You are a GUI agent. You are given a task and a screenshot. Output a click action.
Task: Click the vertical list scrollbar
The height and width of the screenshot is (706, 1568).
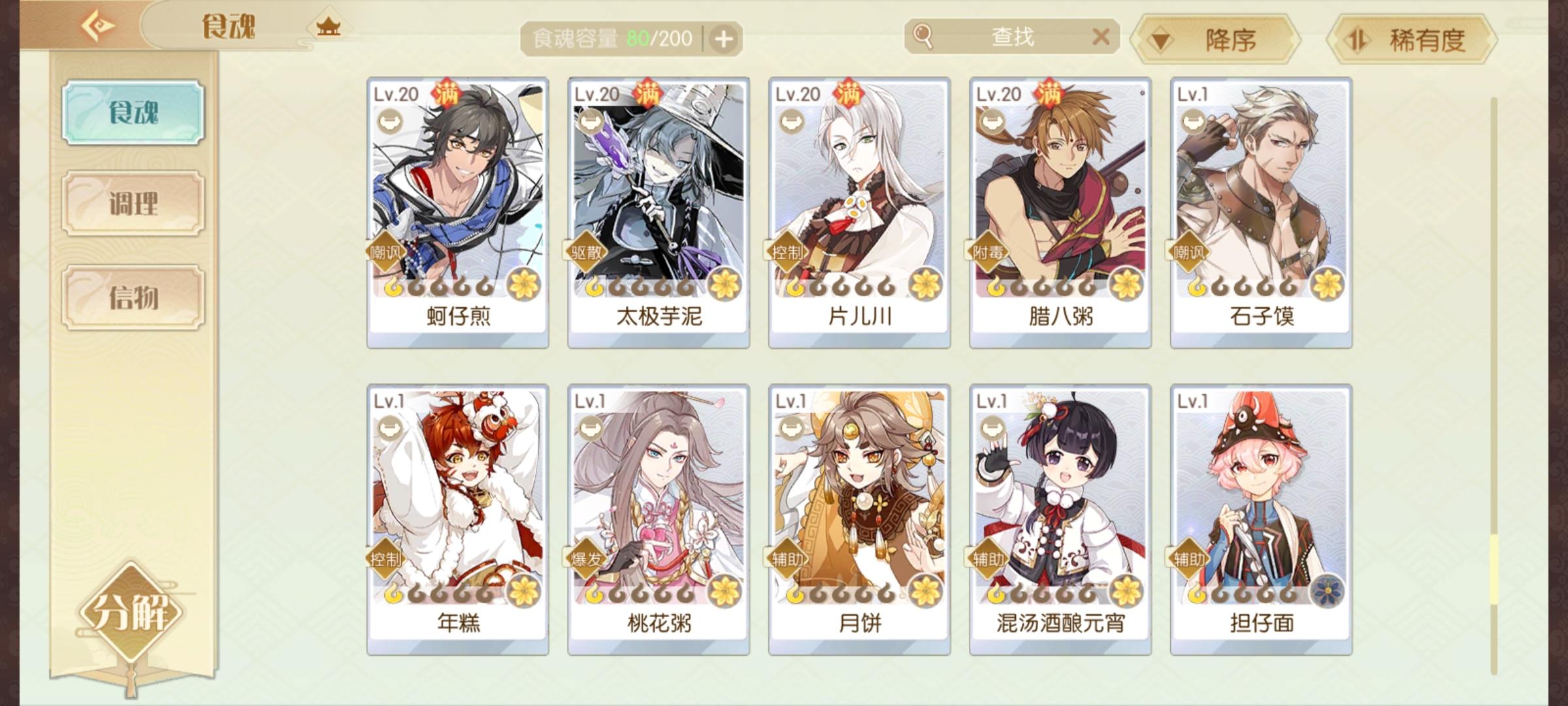click(x=1494, y=386)
